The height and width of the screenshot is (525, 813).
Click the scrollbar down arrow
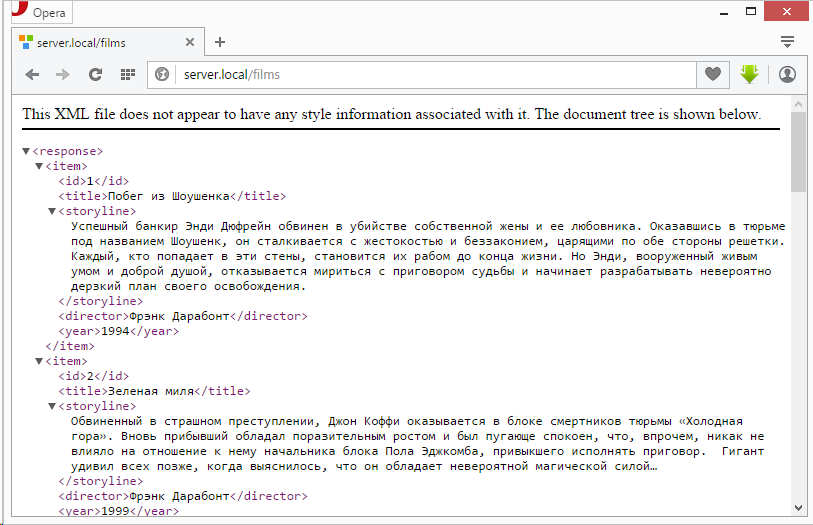[798, 508]
